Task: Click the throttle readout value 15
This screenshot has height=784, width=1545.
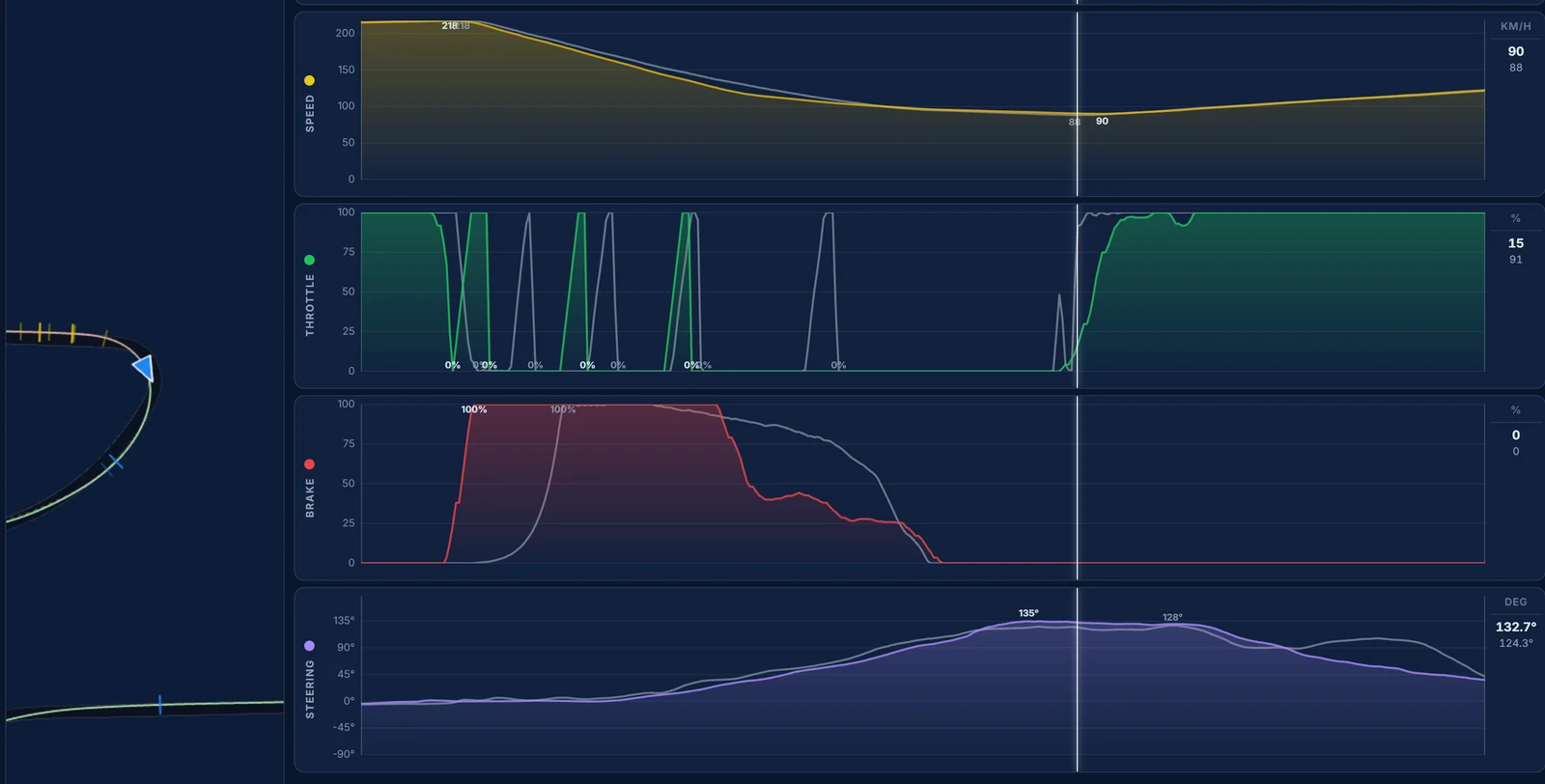Action: pyautogui.click(x=1516, y=243)
